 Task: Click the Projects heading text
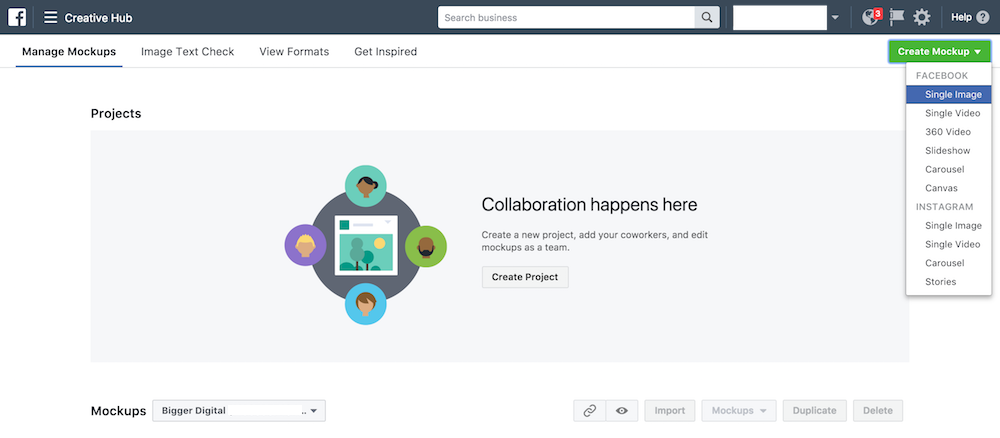(x=116, y=113)
